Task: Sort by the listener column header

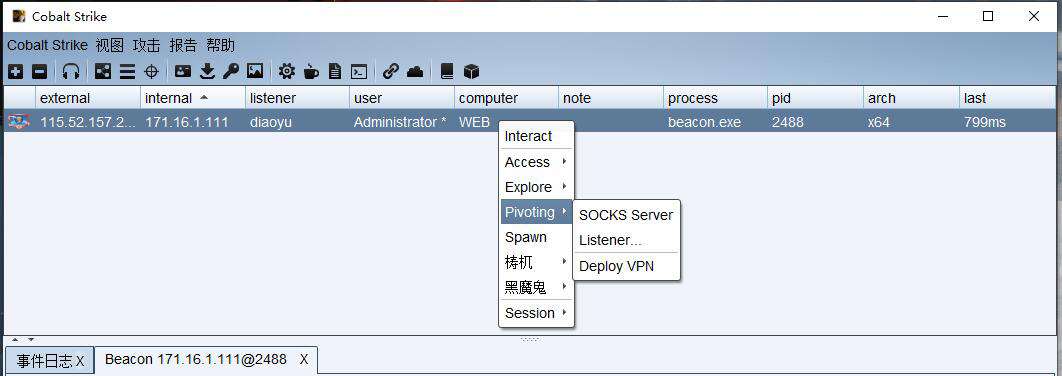Action: click(297, 98)
